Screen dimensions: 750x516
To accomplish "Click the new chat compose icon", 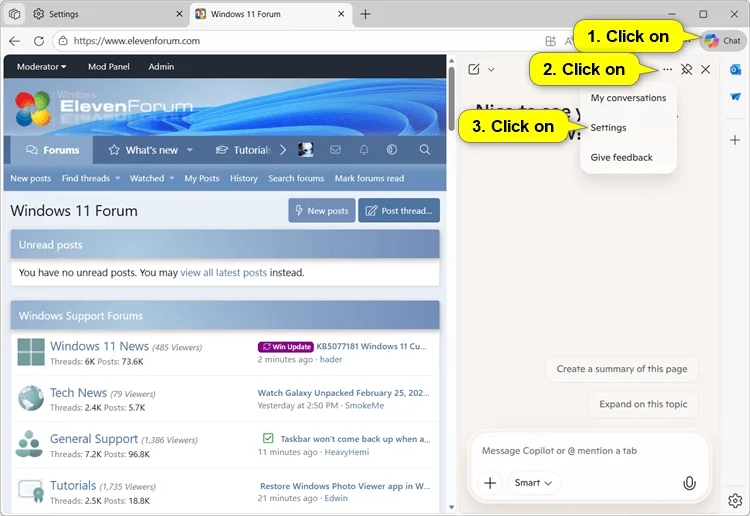I will click(x=474, y=69).
